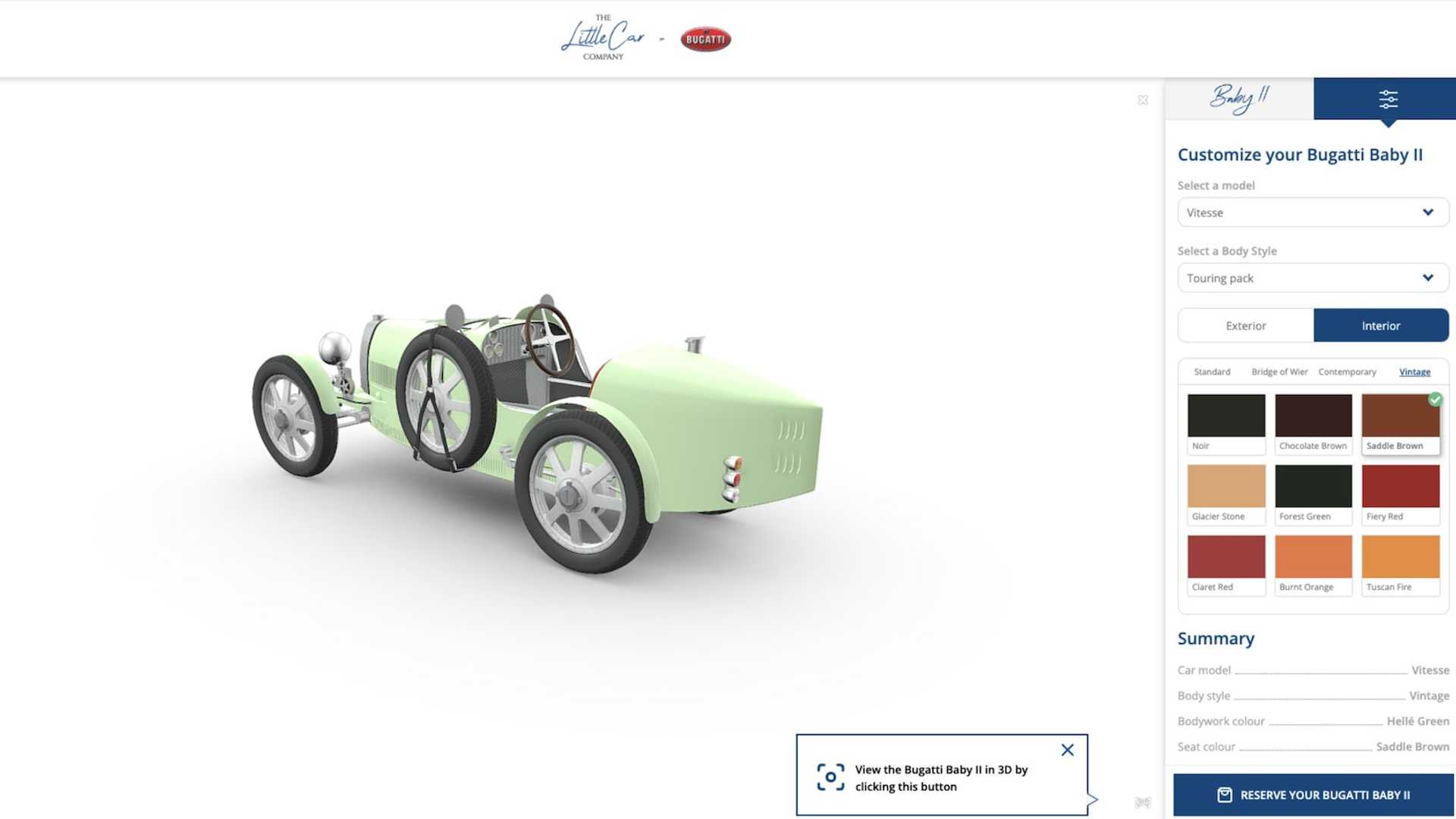This screenshot has height=819, width=1456.
Task: Click the Bugatti red oval logo
Action: click(705, 39)
